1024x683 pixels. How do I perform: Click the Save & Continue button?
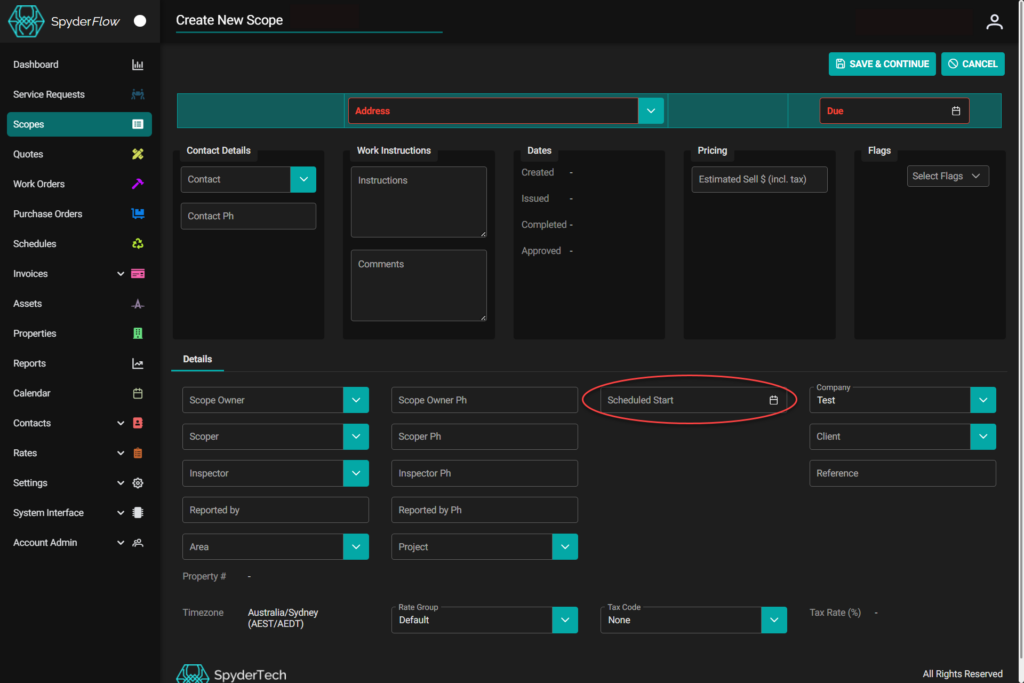tap(882, 64)
